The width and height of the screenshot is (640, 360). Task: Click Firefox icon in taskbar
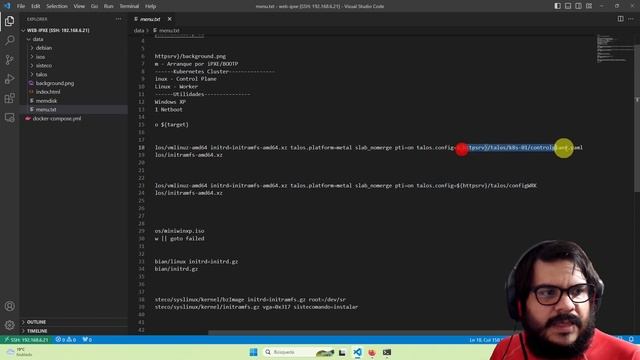(x=372, y=352)
